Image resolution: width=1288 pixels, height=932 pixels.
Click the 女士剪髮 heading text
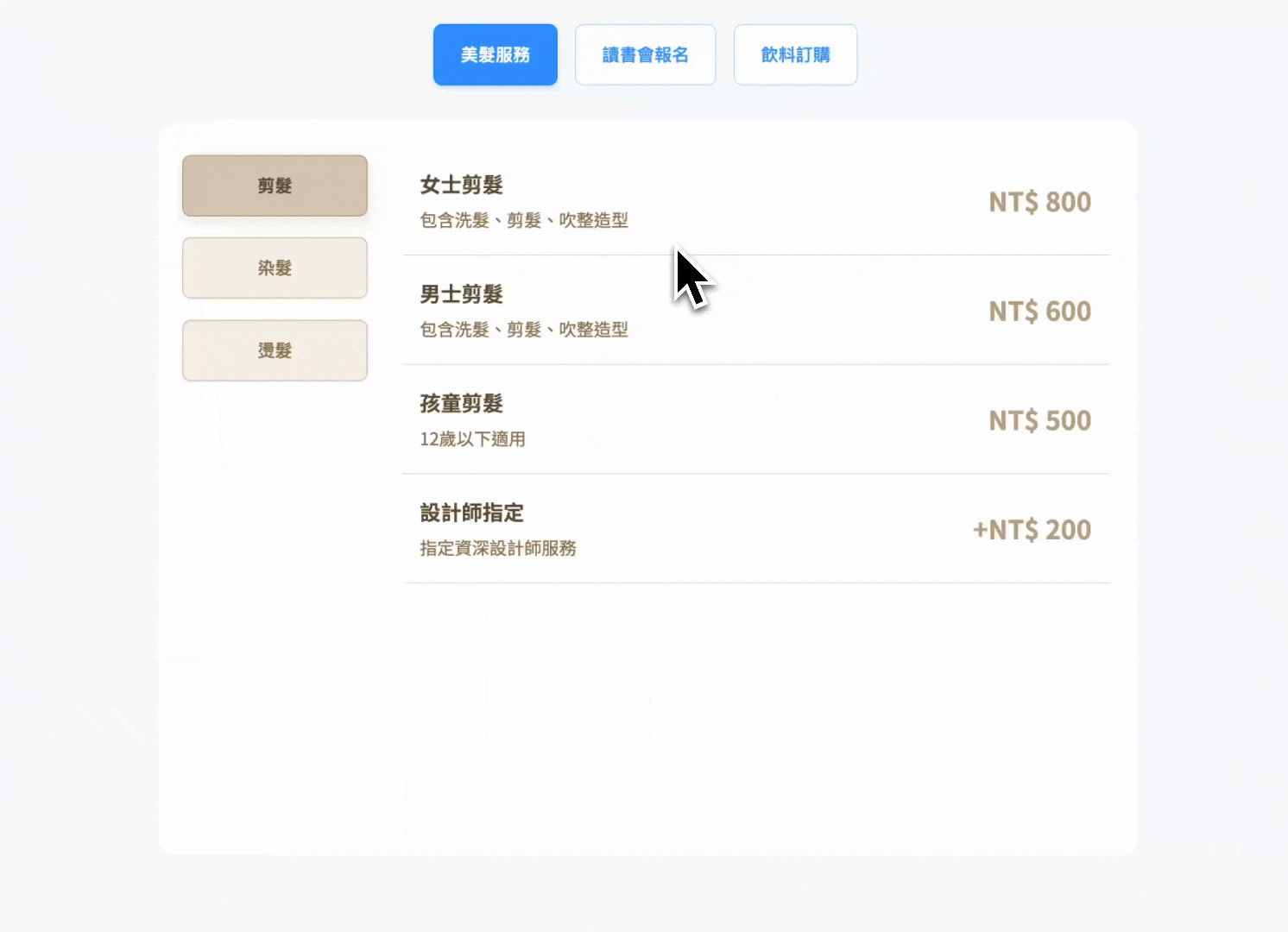click(x=462, y=185)
